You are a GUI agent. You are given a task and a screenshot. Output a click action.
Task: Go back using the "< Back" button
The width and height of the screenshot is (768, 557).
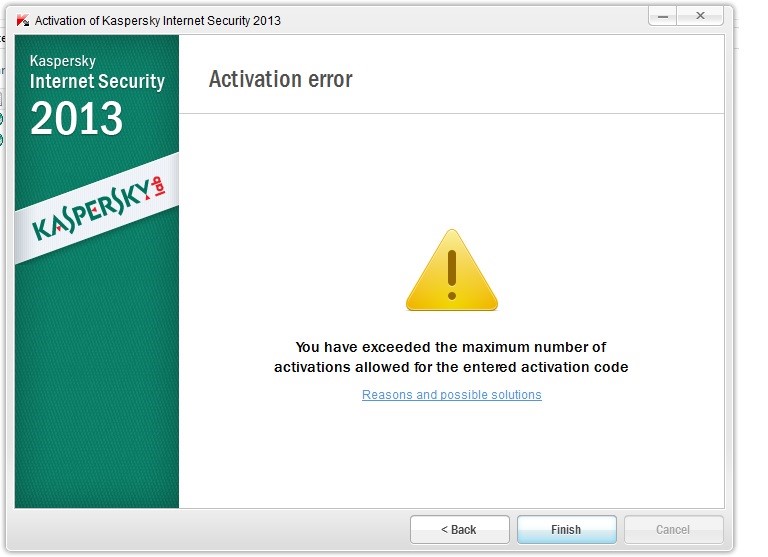[x=459, y=530]
